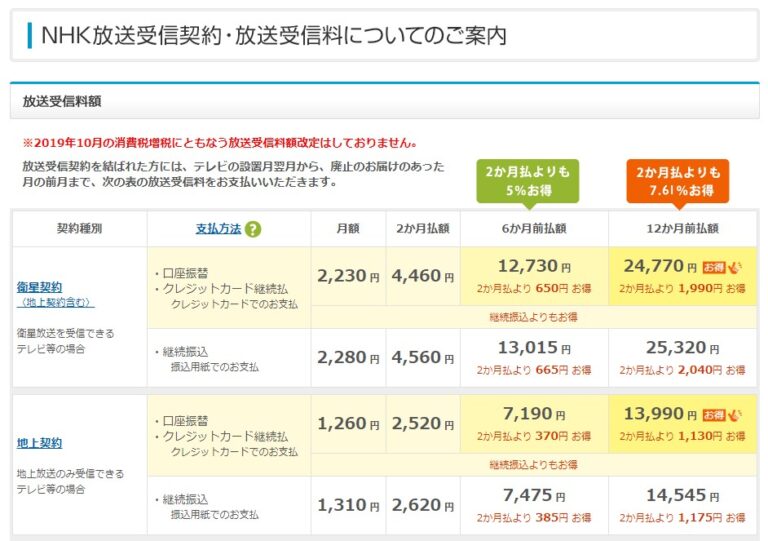The height and width of the screenshot is (541, 768).
Task: Click the お得 icon next to 13,990円
Action: pyautogui.click(x=722, y=415)
